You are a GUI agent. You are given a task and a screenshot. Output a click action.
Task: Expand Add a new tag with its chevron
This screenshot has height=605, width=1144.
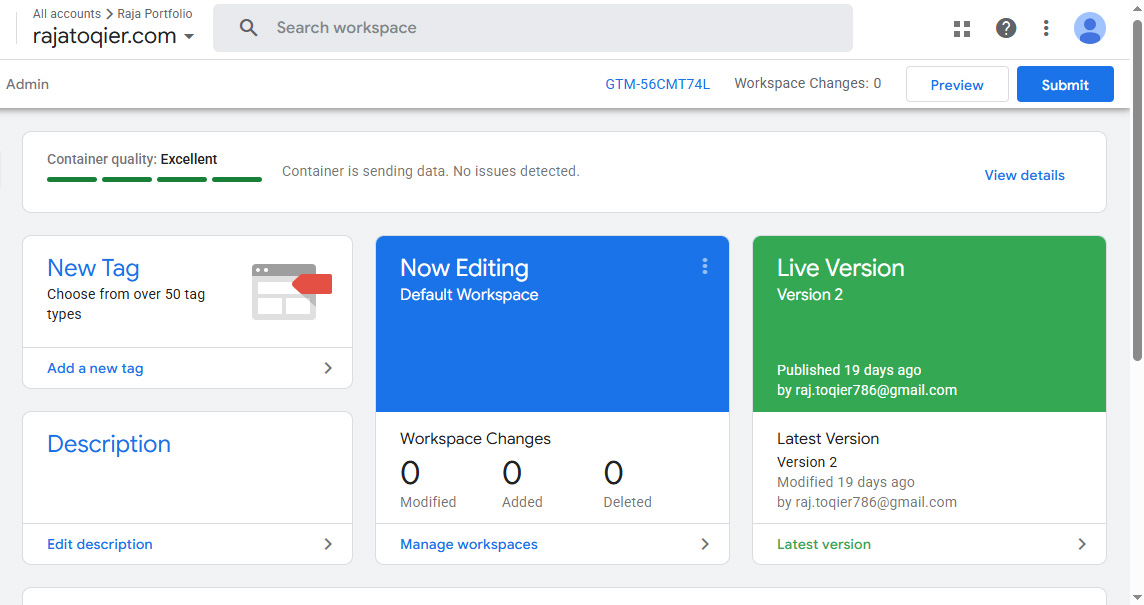pyautogui.click(x=328, y=368)
